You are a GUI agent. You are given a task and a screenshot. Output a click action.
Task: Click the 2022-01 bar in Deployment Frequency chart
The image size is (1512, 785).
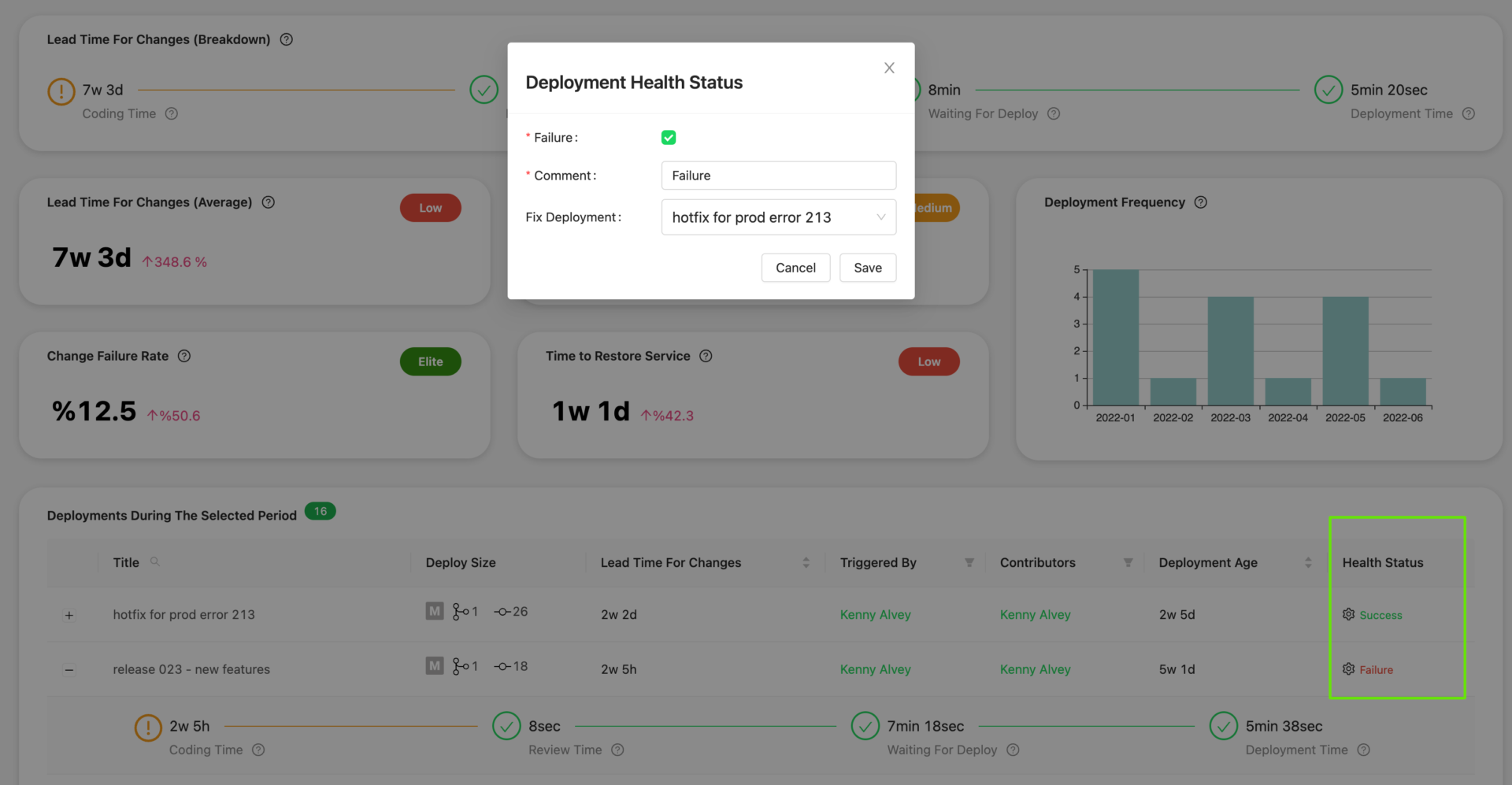coord(1115,338)
